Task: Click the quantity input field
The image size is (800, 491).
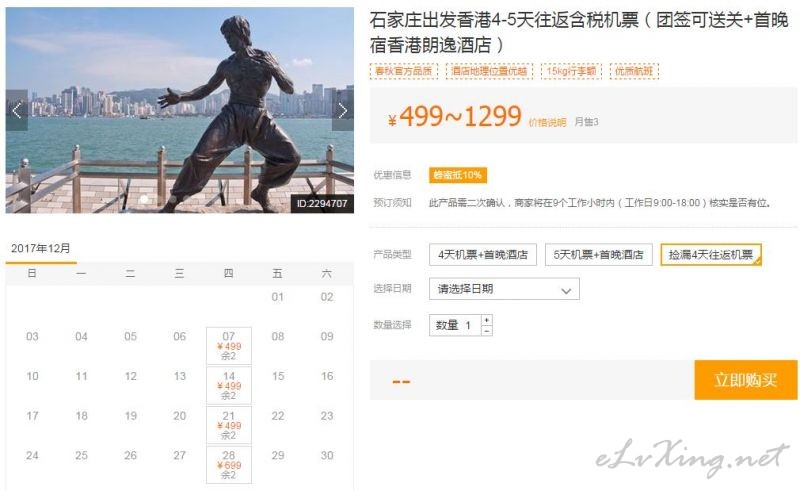Action: click(x=455, y=325)
